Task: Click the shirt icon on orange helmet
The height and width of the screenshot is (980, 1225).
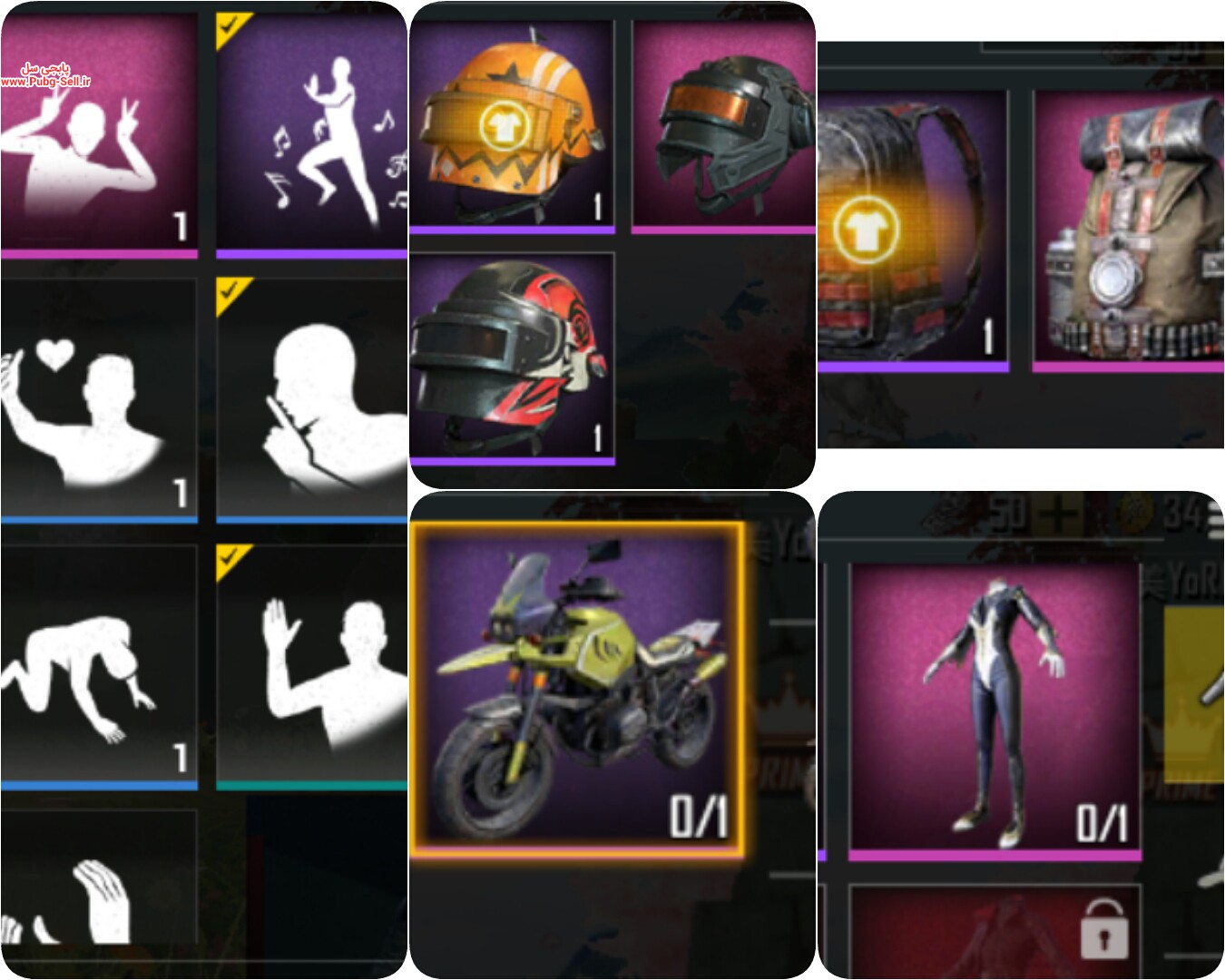Action: click(x=500, y=124)
